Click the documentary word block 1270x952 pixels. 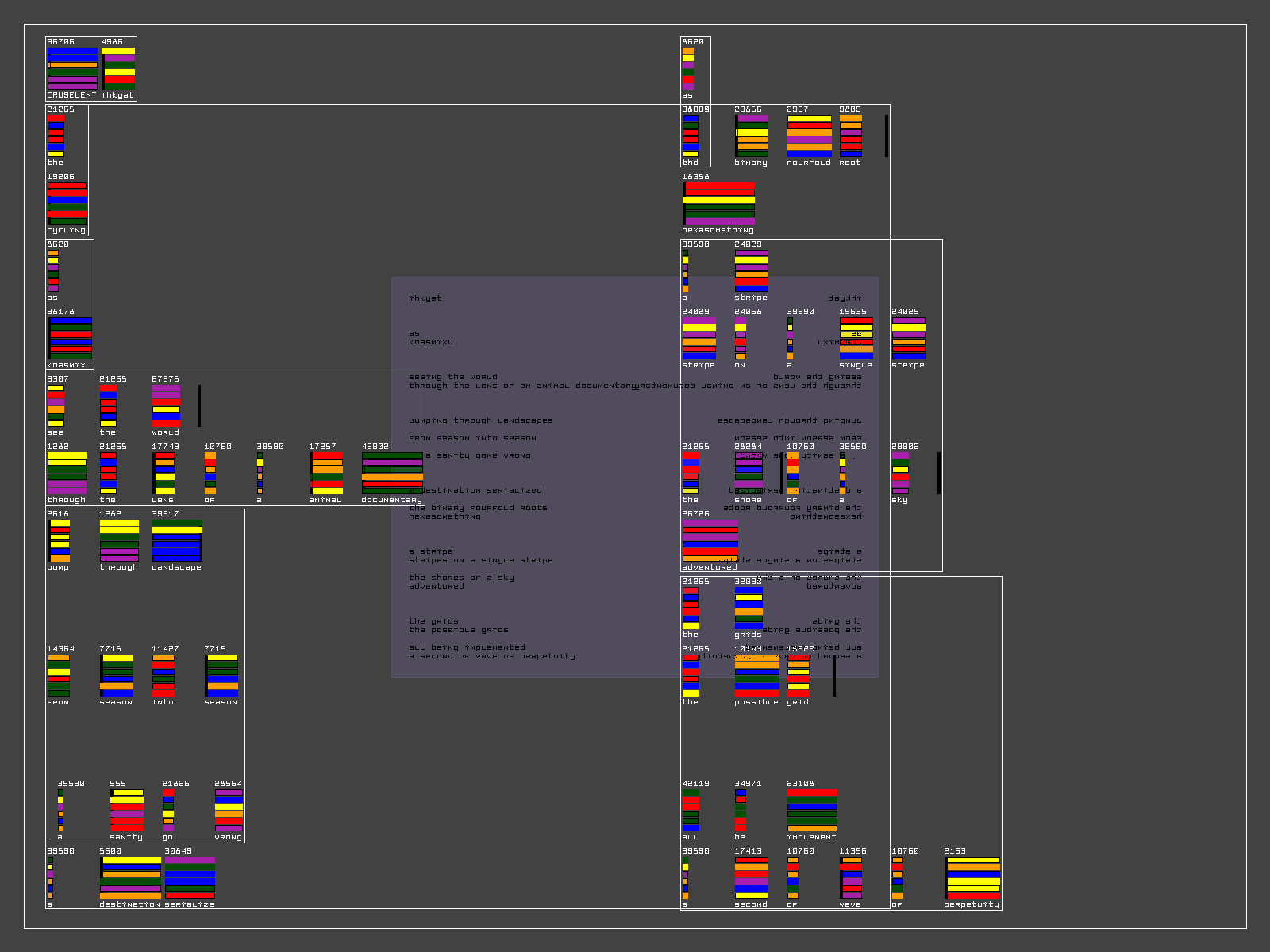(392, 473)
